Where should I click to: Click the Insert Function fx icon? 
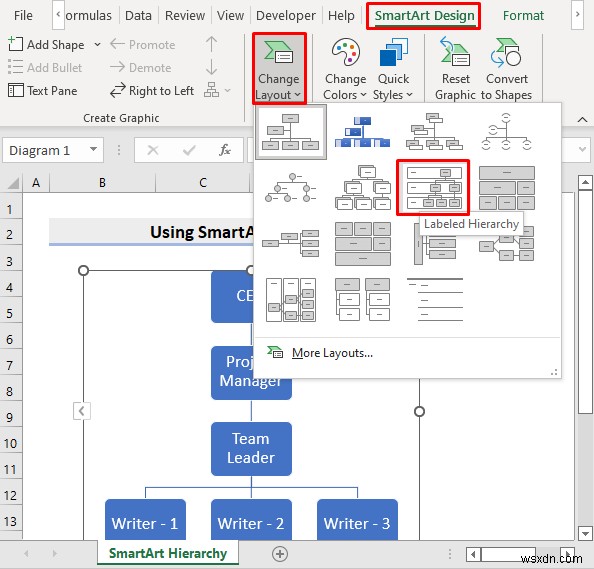click(x=225, y=150)
